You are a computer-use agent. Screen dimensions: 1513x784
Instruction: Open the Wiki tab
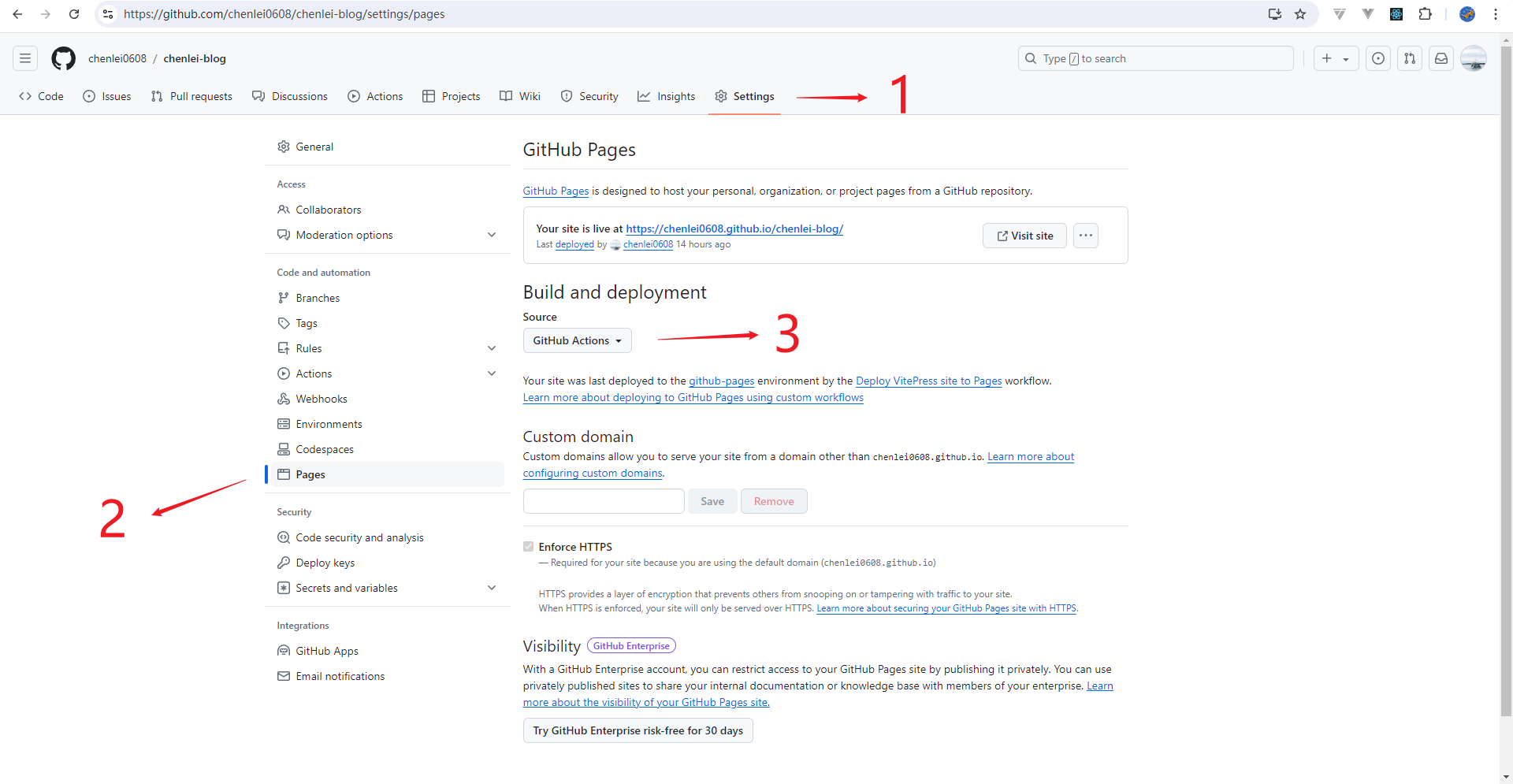point(520,96)
